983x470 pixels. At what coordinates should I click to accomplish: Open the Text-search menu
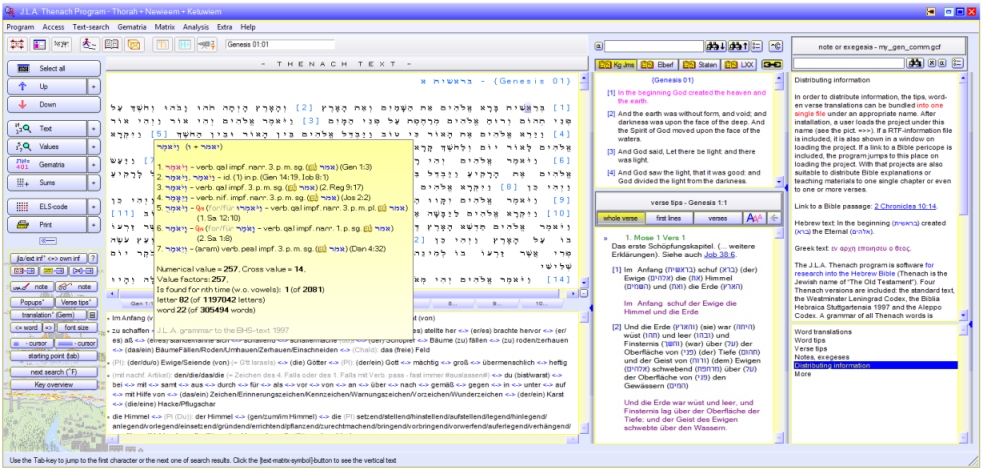coord(91,28)
